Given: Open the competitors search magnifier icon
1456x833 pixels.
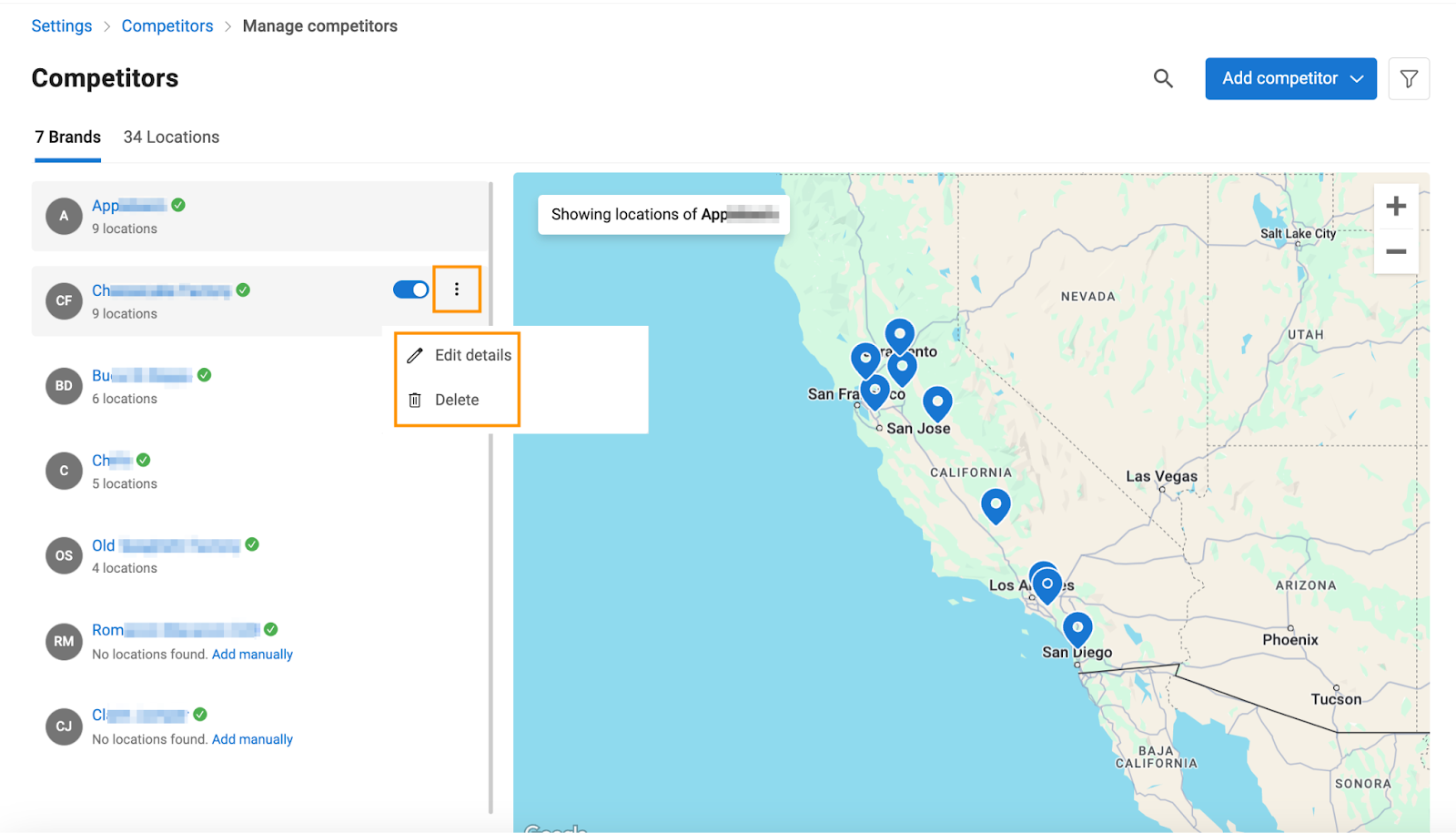Looking at the screenshot, I should coord(1163,78).
